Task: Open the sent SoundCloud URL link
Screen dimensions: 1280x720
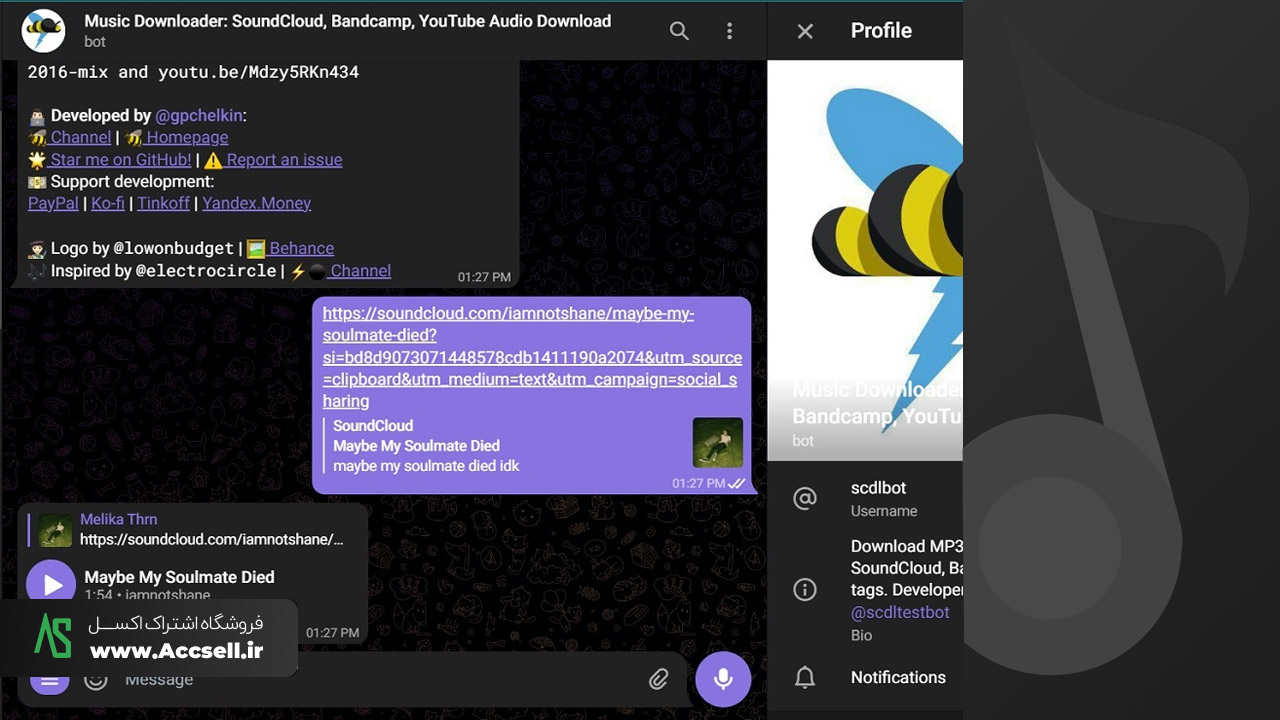Action: pos(532,357)
